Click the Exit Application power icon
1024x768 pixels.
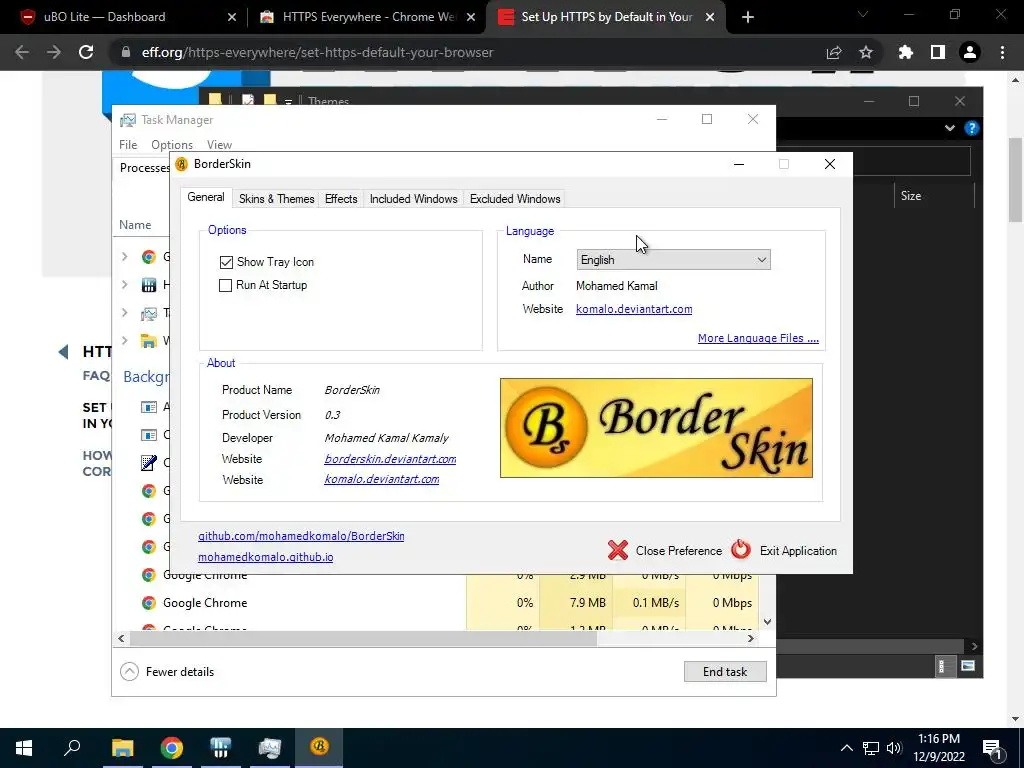pyautogui.click(x=741, y=550)
